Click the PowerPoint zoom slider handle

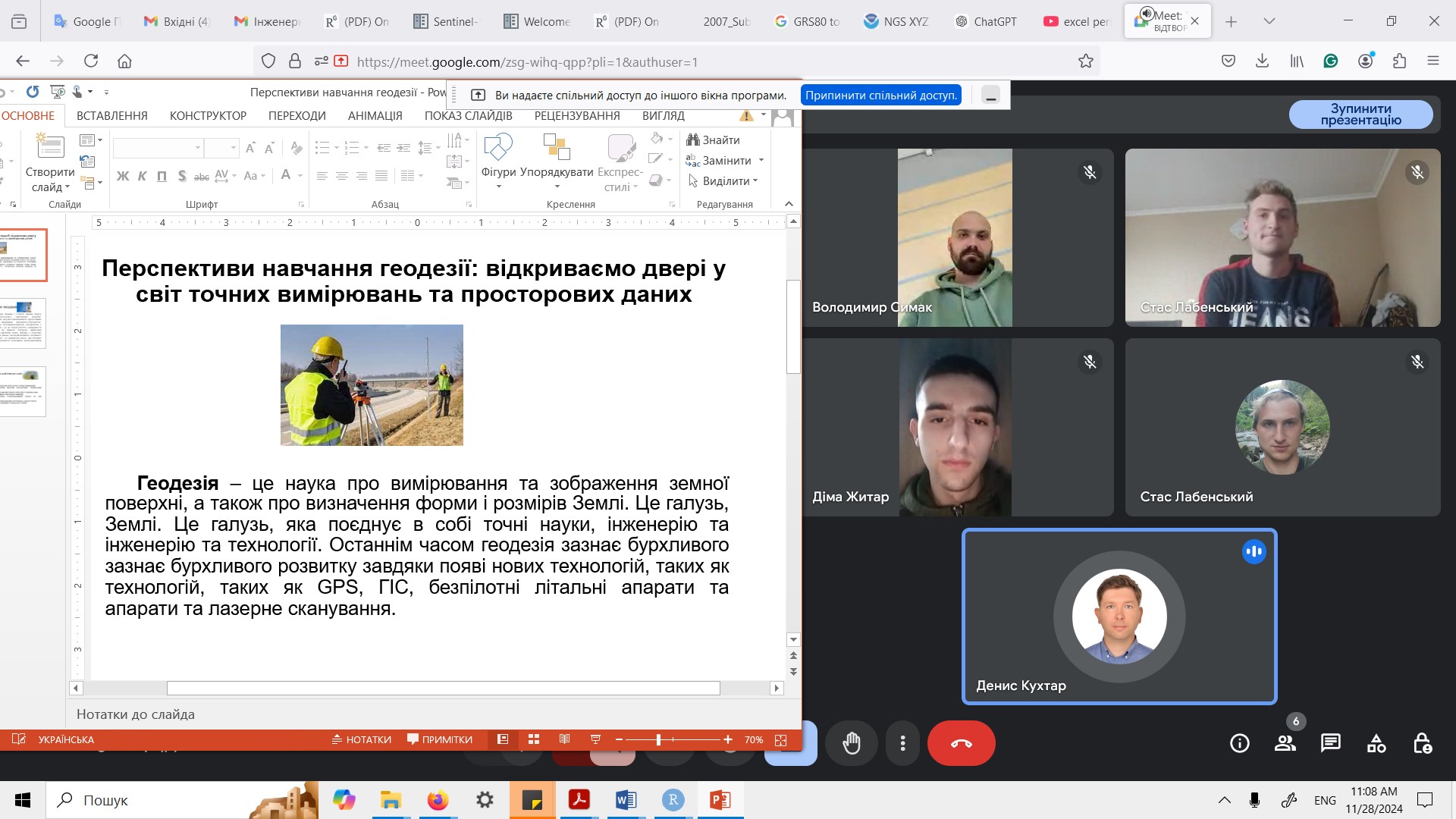(x=658, y=739)
